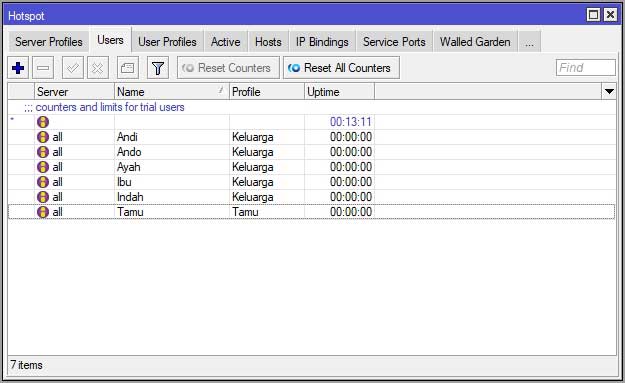Click the user icon in Ibu row

tap(43, 182)
